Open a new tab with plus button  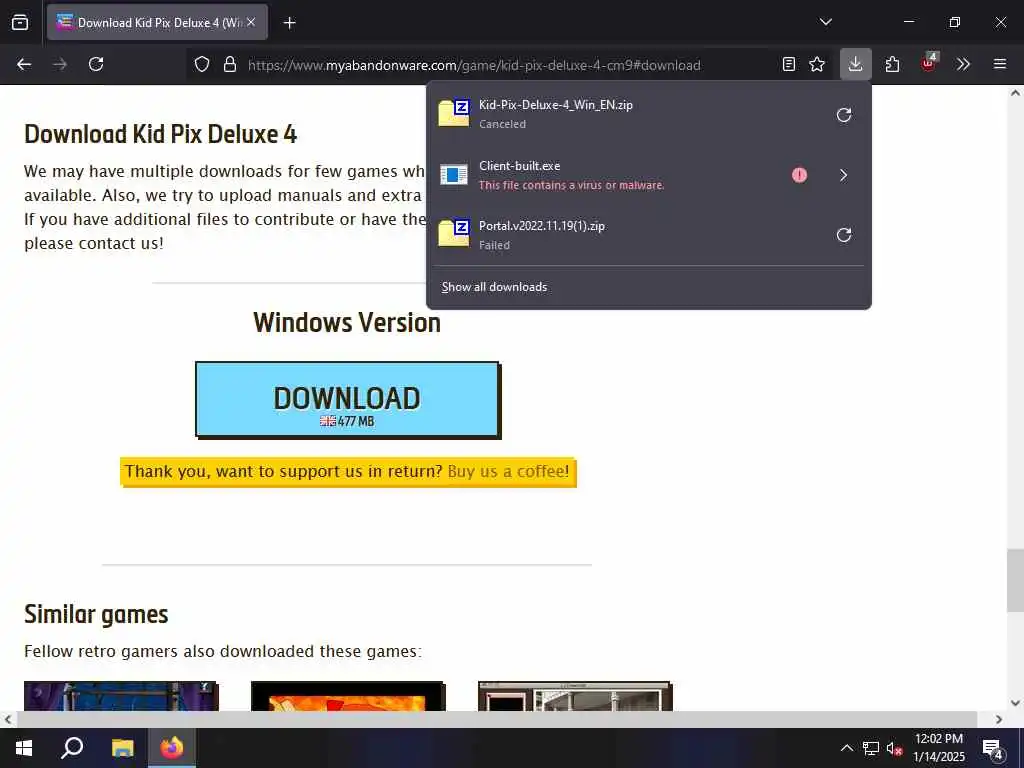click(x=289, y=23)
